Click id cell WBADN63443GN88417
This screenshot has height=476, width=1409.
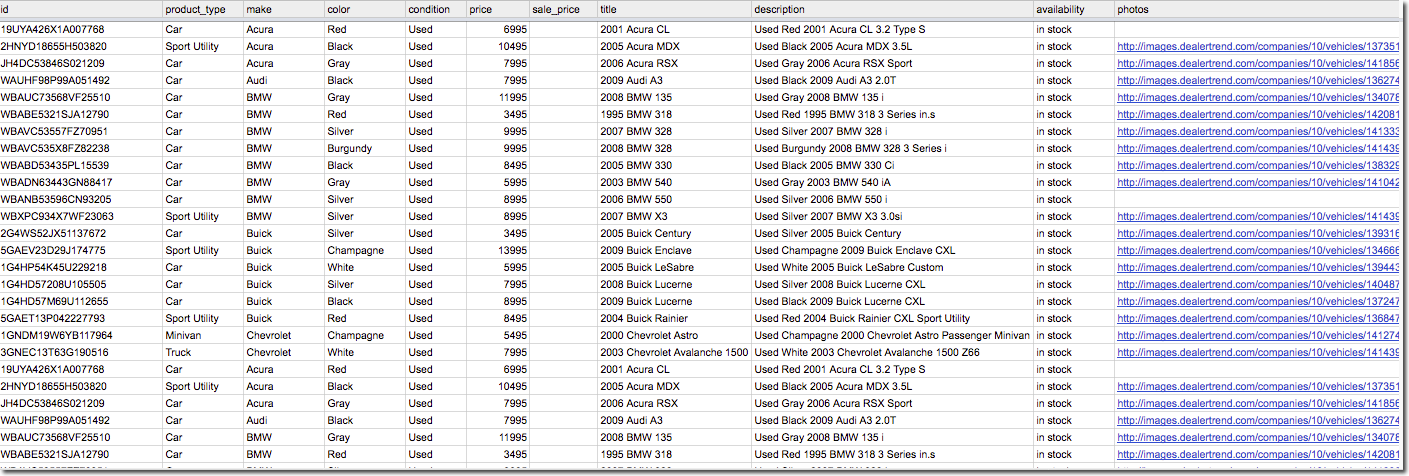click(81, 182)
